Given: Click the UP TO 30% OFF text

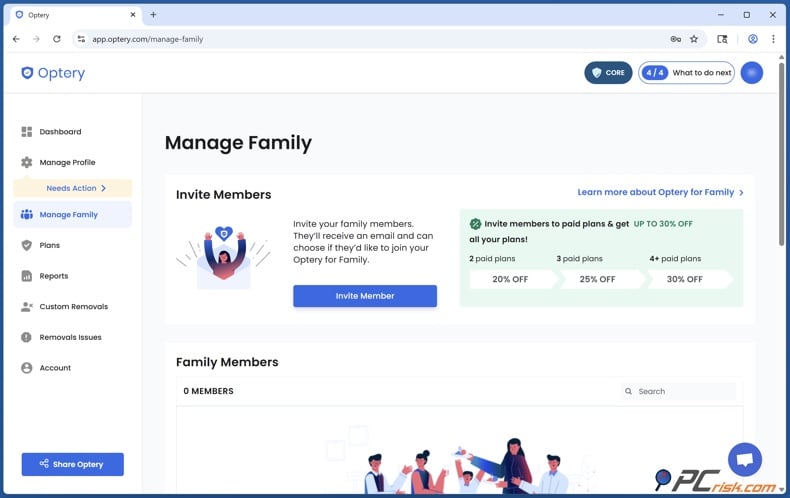Looking at the screenshot, I should click(x=663, y=224).
